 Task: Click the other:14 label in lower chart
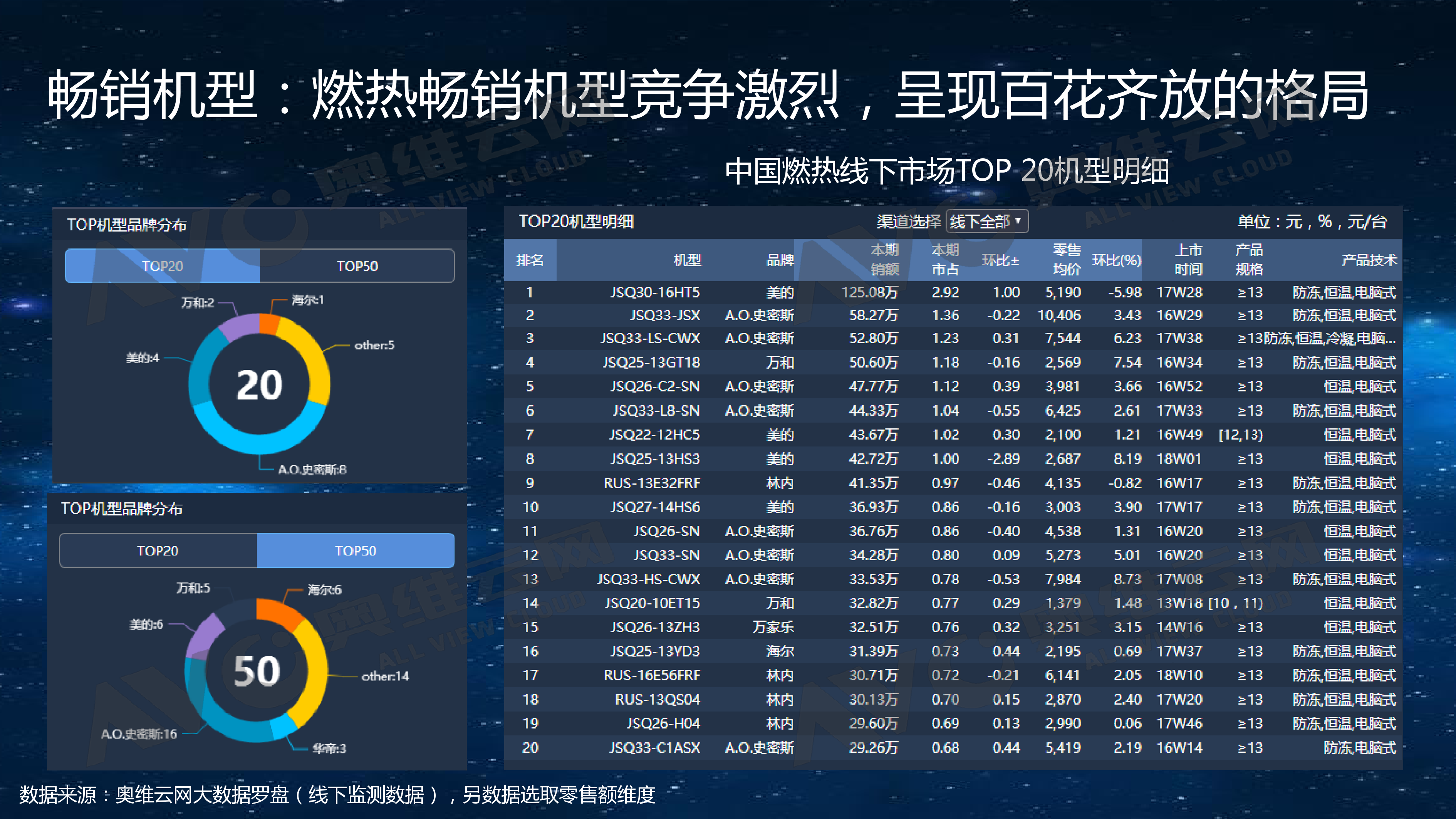(385, 676)
